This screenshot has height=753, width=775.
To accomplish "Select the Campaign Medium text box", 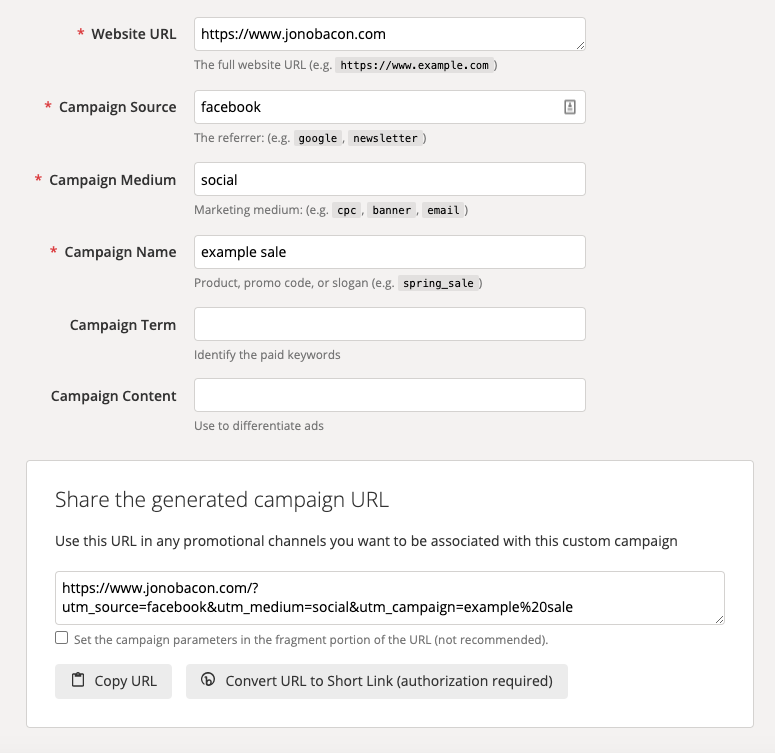I will pos(389,180).
